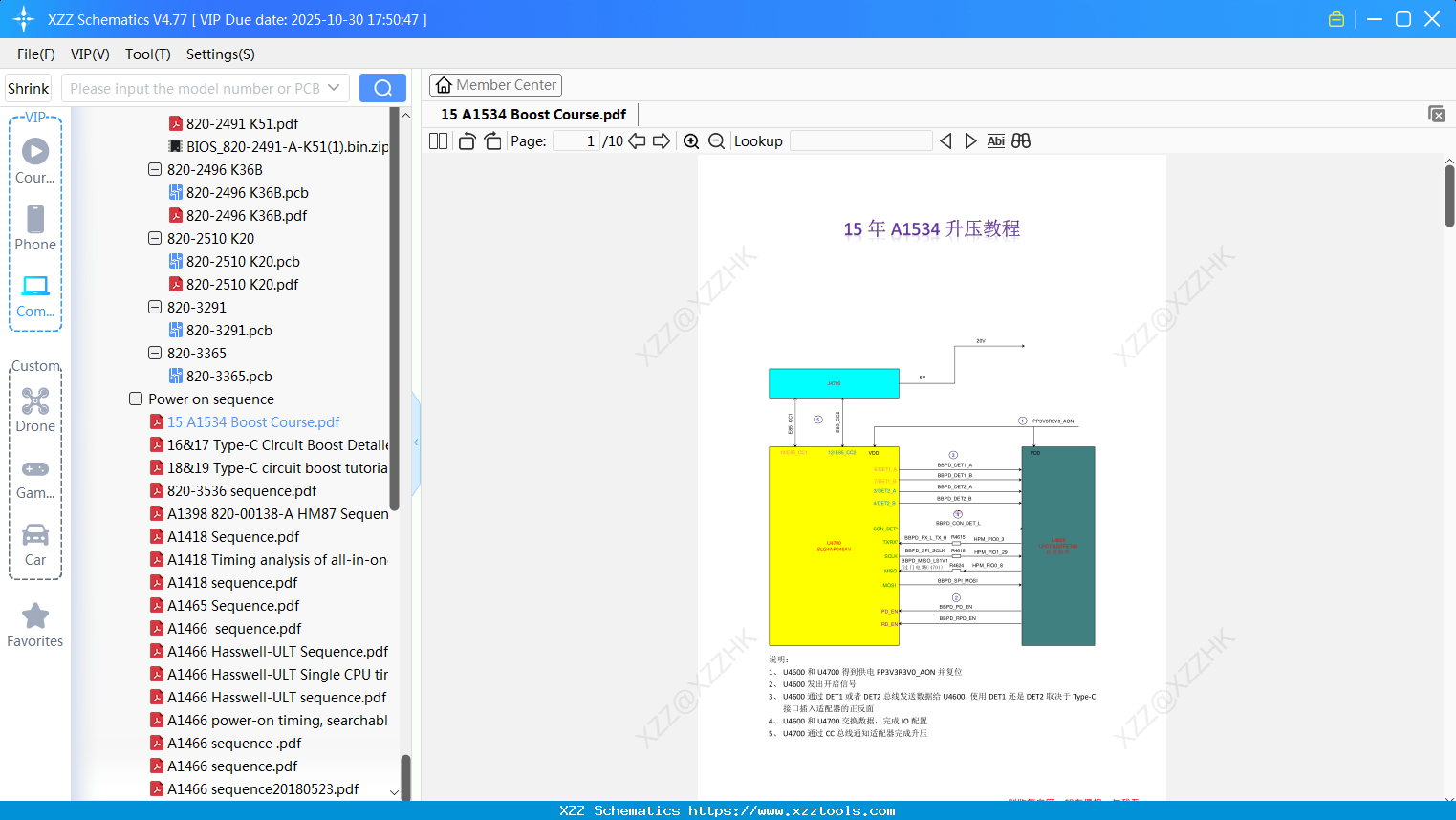Open 820-3536 sequence.pdf

click(x=242, y=490)
